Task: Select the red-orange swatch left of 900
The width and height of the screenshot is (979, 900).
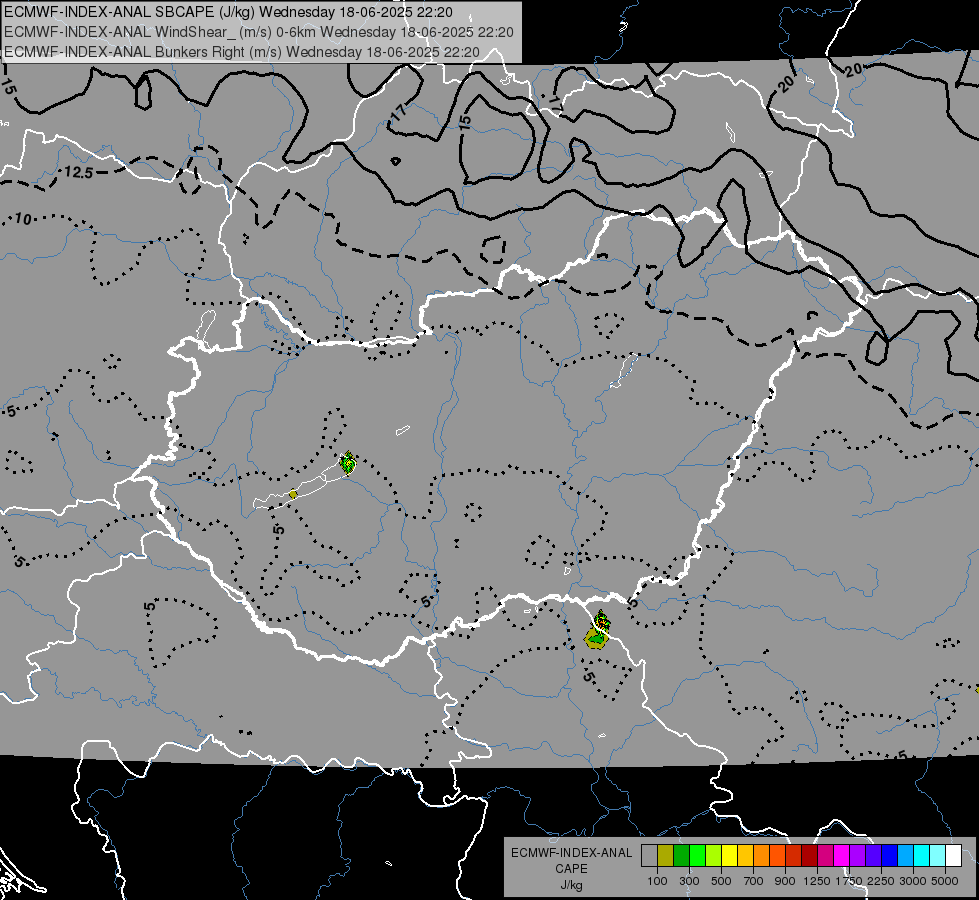Action: (777, 856)
